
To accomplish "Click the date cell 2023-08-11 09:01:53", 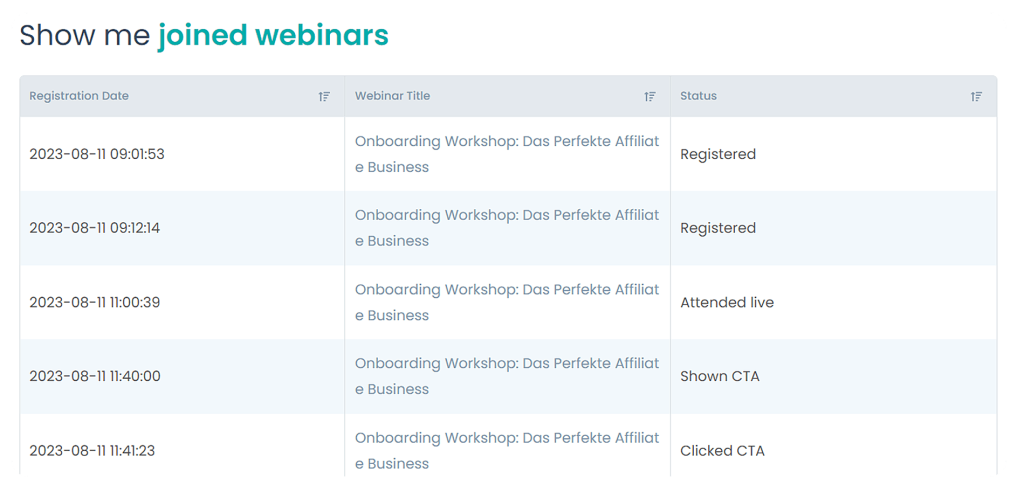I will (x=97, y=154).
